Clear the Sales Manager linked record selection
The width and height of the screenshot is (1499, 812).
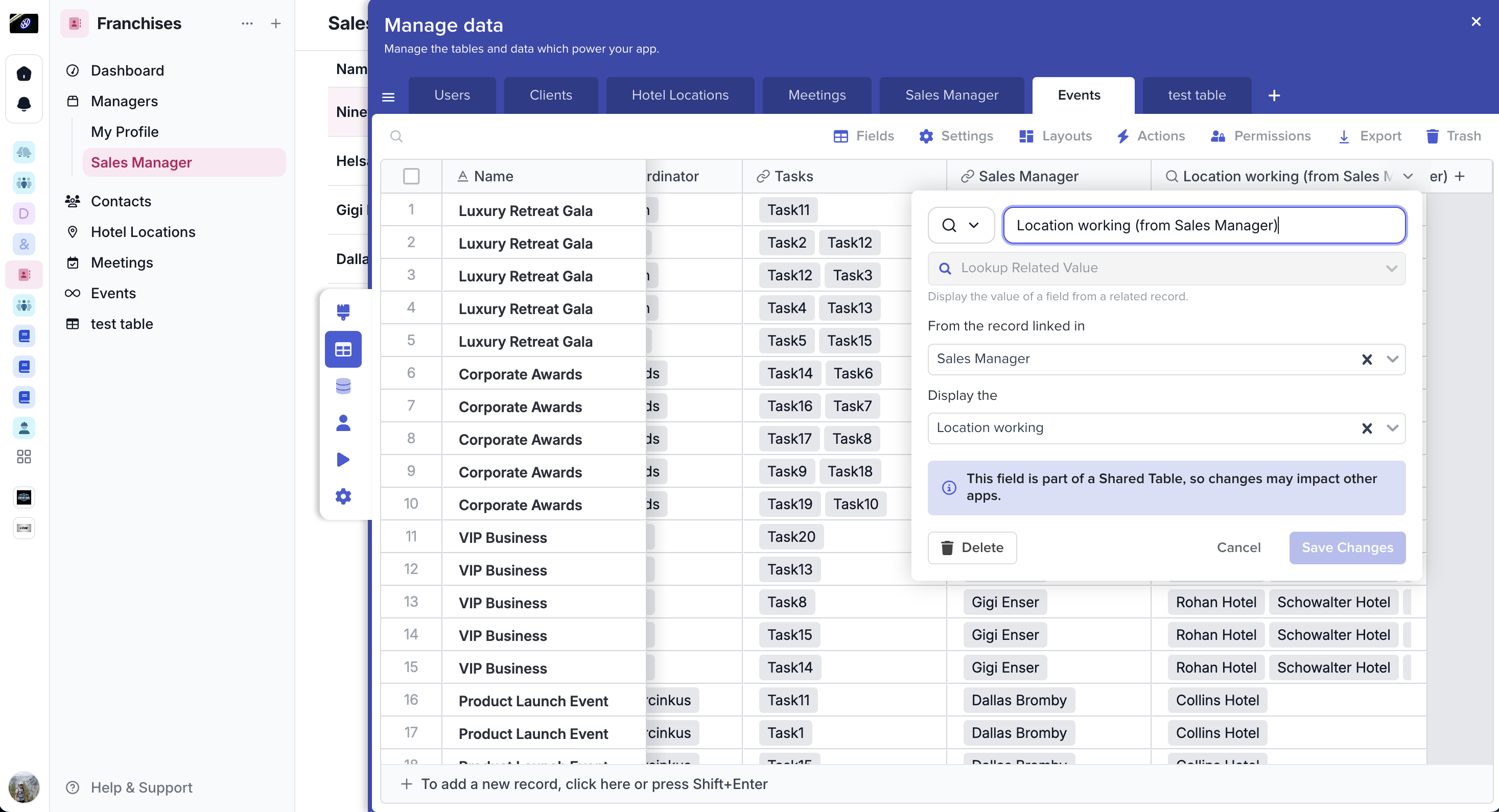click(1367, 360)
